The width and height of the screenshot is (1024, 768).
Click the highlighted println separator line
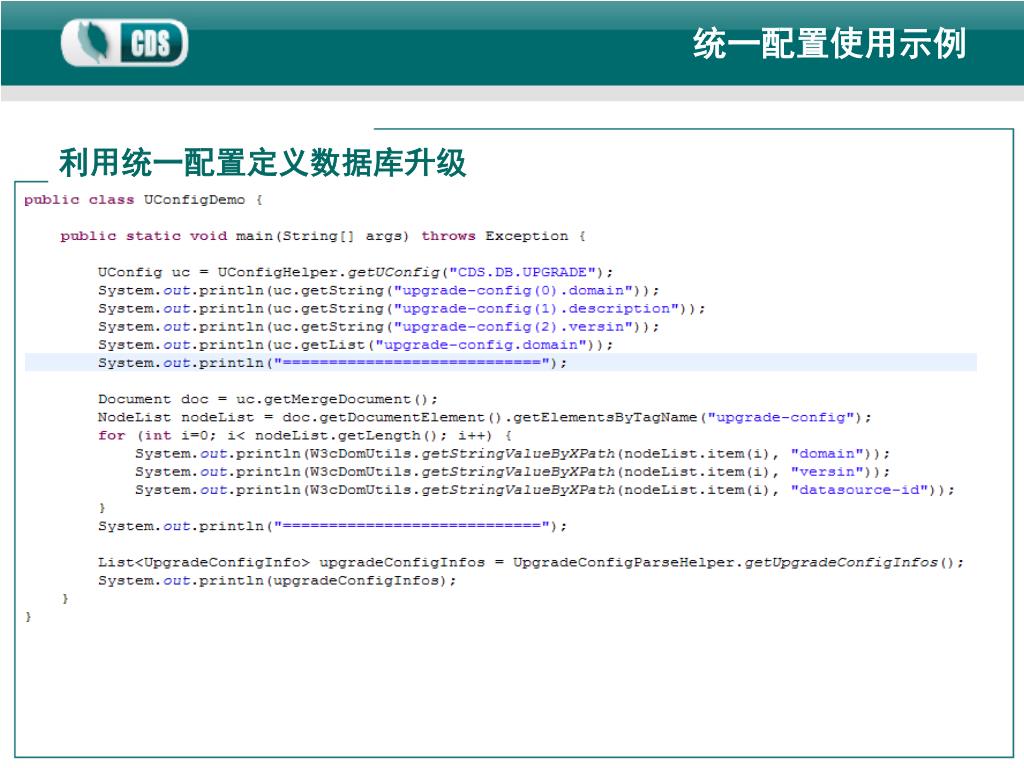pyautogui.click(x=500, y=362)
